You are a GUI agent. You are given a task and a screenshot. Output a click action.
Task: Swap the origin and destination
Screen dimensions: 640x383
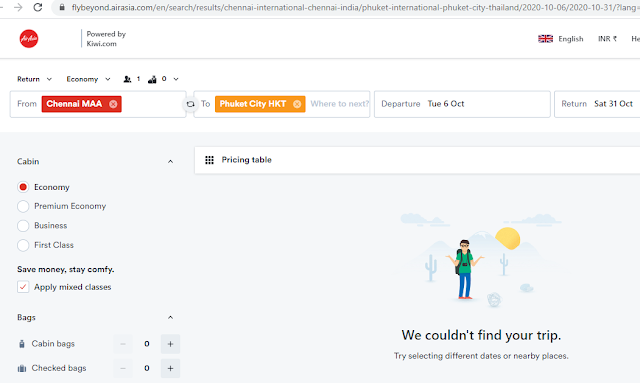click(190, 104)
